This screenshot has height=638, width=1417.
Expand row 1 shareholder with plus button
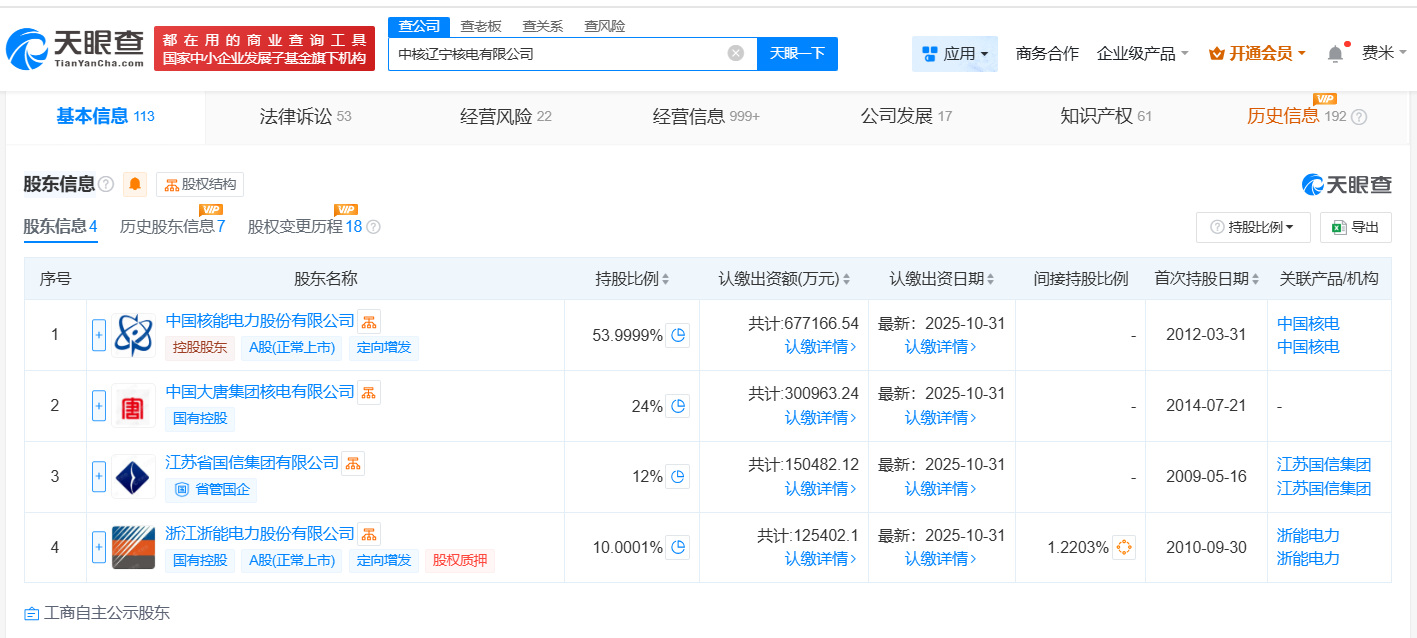pyautogui.click(x=99, y=335)
